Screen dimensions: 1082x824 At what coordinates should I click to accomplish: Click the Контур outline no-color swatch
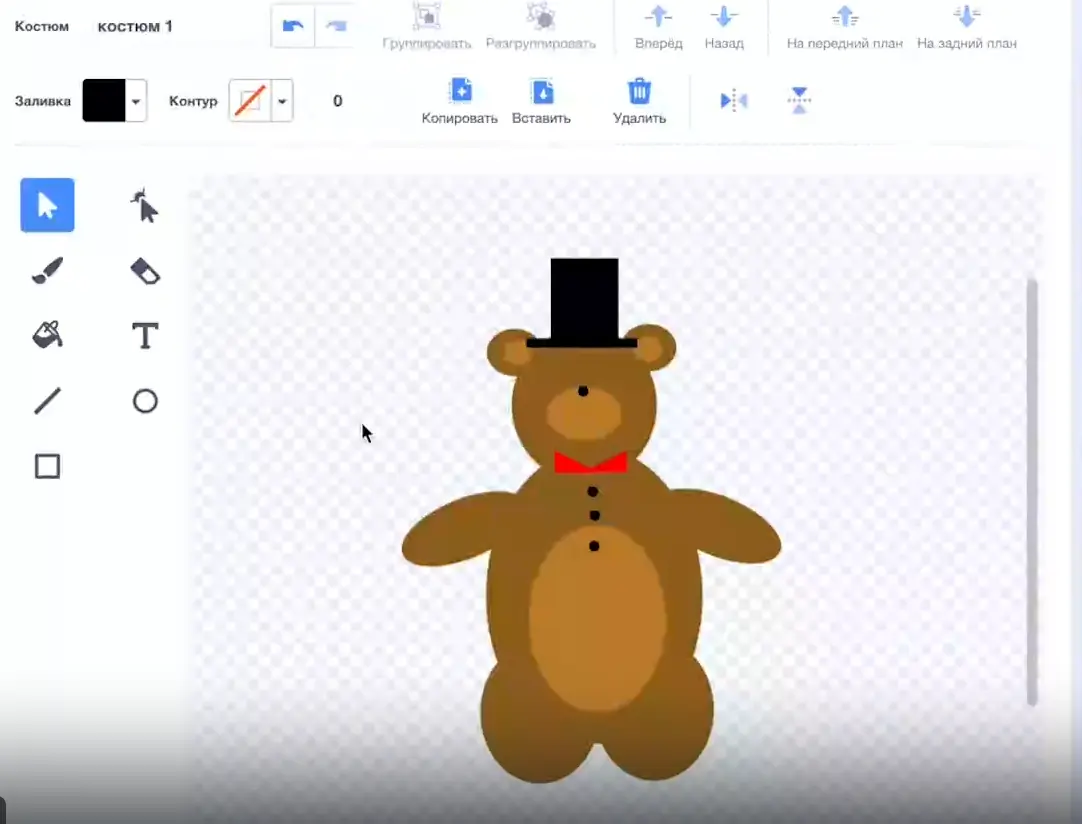250,101
